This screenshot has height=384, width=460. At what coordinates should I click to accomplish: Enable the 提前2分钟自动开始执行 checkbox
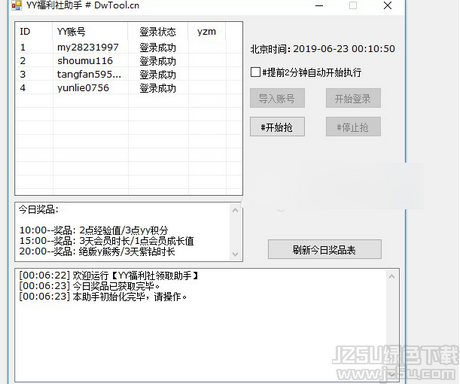tap(255, 72)
